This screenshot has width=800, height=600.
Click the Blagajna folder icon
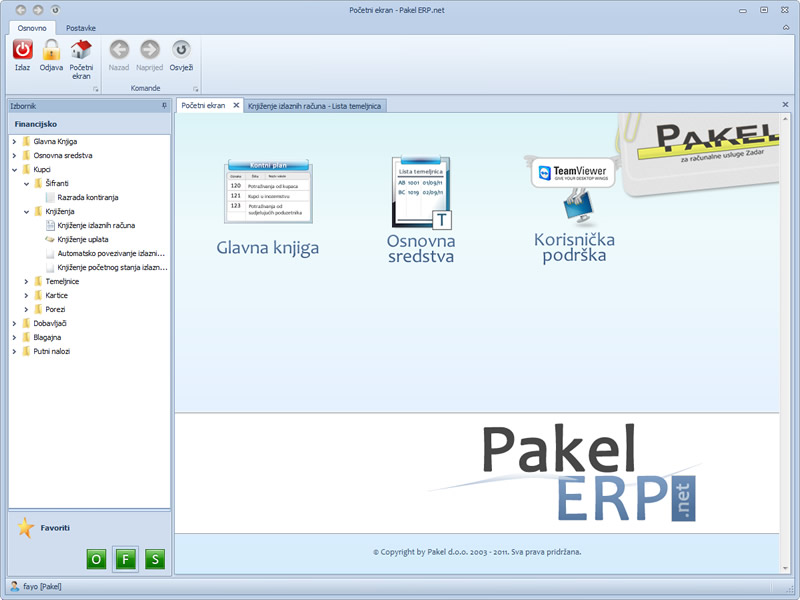click(26, 337)
